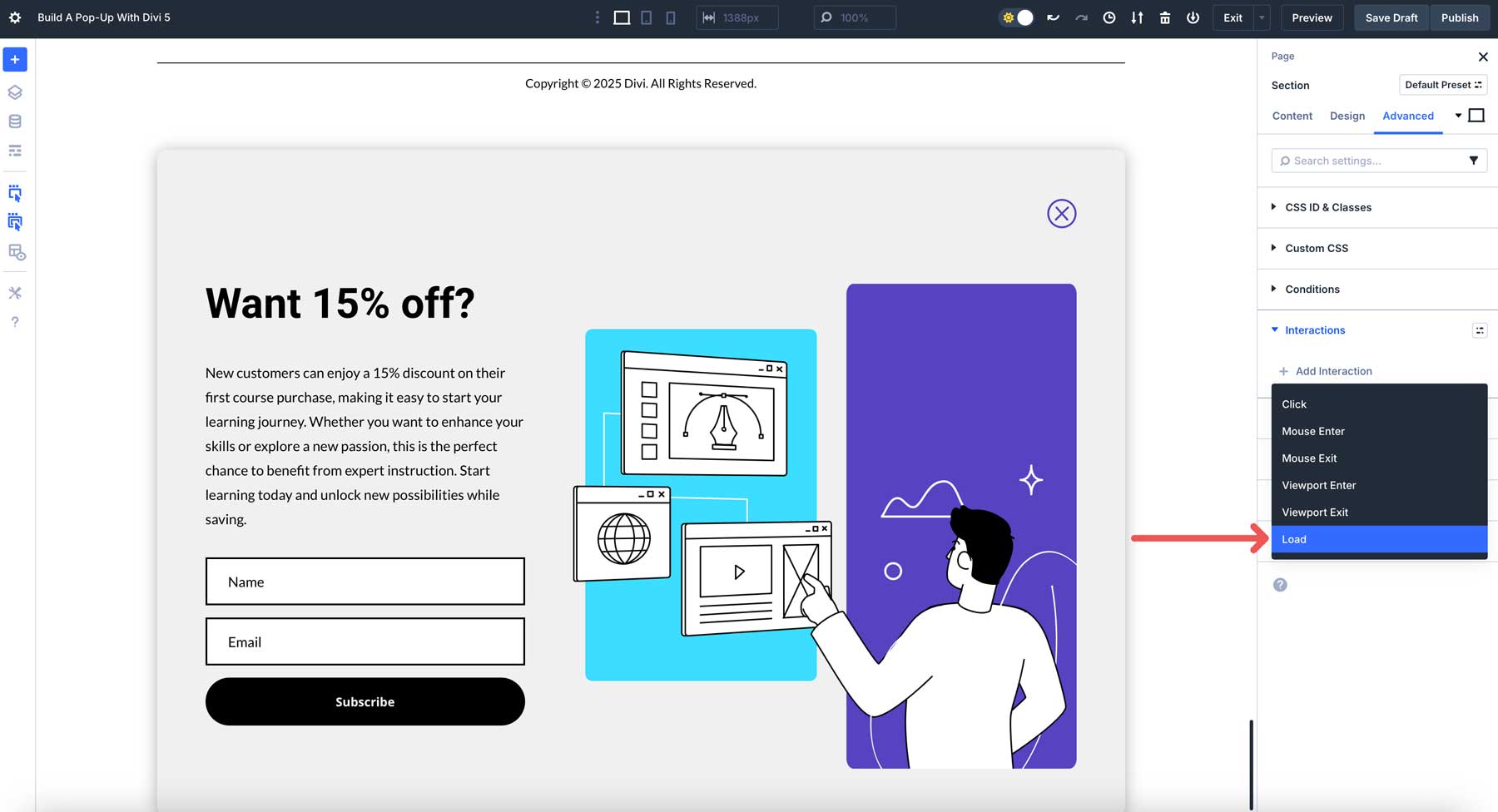Open the editing History icon (clock)
Viewport: 1498px width, 812px height.
point(1109,17)
